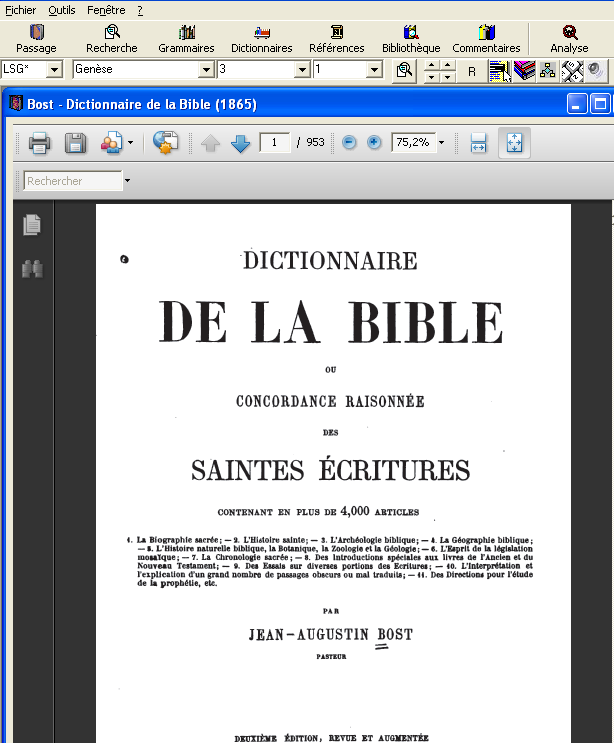Zoom out the PDF with minus button

(349, 142)
